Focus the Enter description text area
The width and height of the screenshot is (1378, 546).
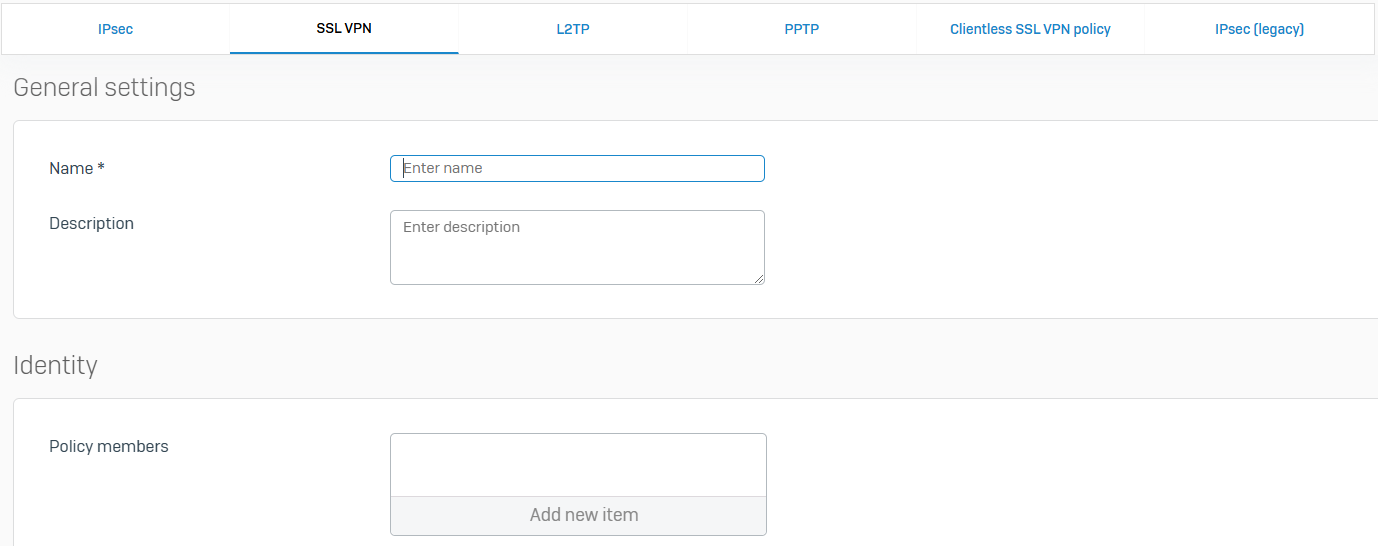[x=577, y=247]
